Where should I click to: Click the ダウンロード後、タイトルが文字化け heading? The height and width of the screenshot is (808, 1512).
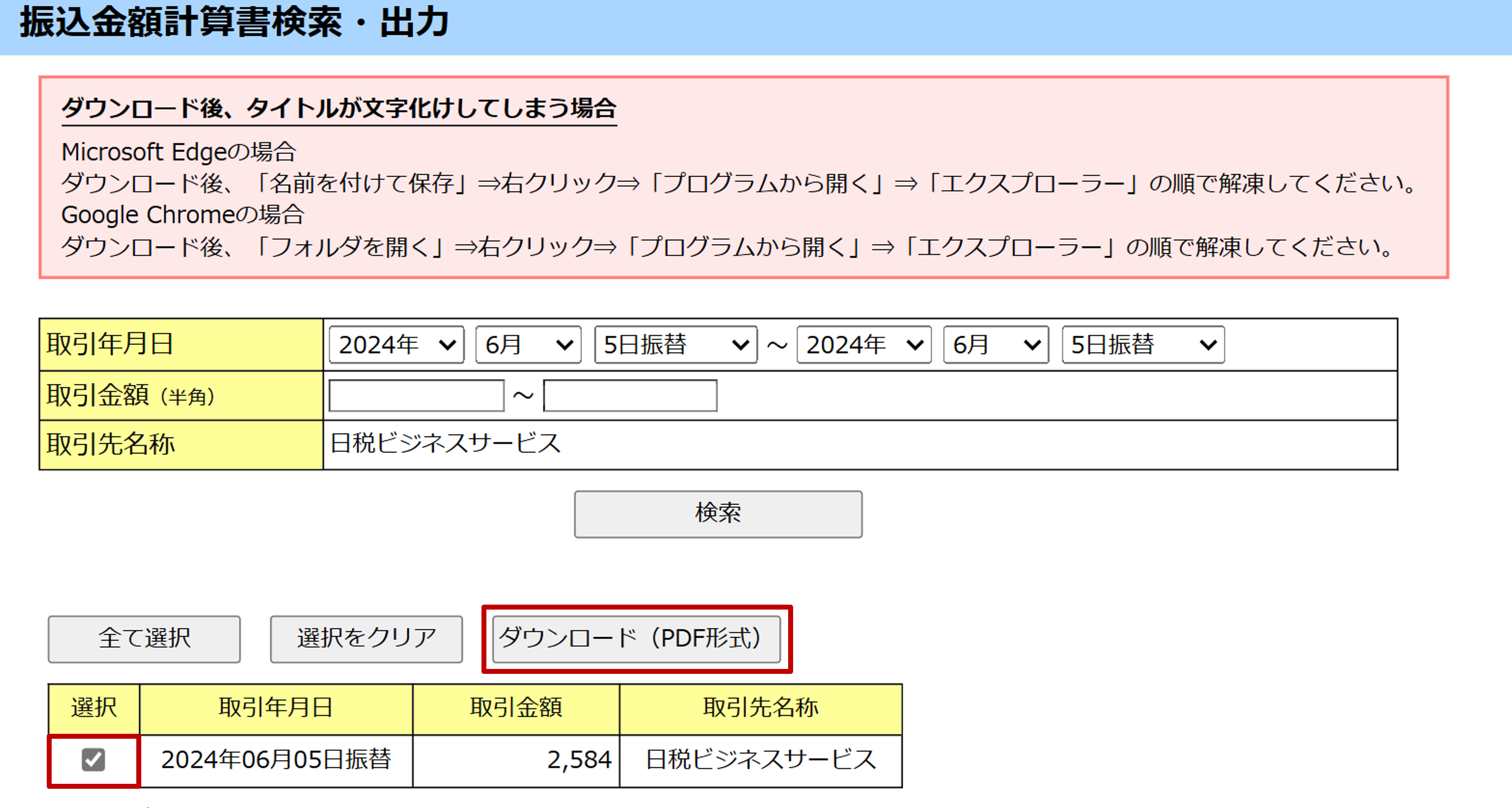(339, 109)
